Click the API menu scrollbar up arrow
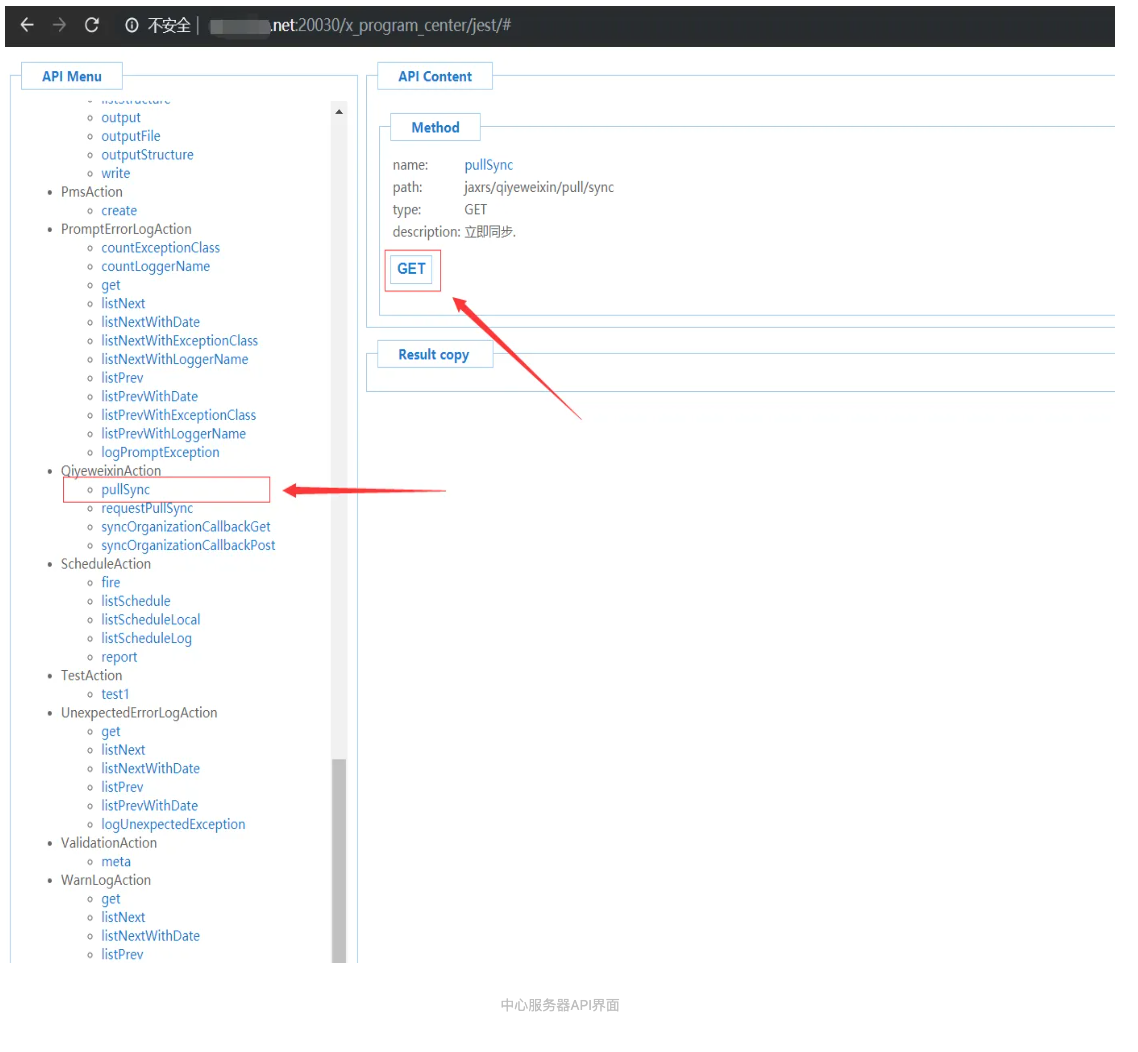Image resolution: width=1138 pixels, height=1052 pixels. pyautogui.click(x=339, y=111)
